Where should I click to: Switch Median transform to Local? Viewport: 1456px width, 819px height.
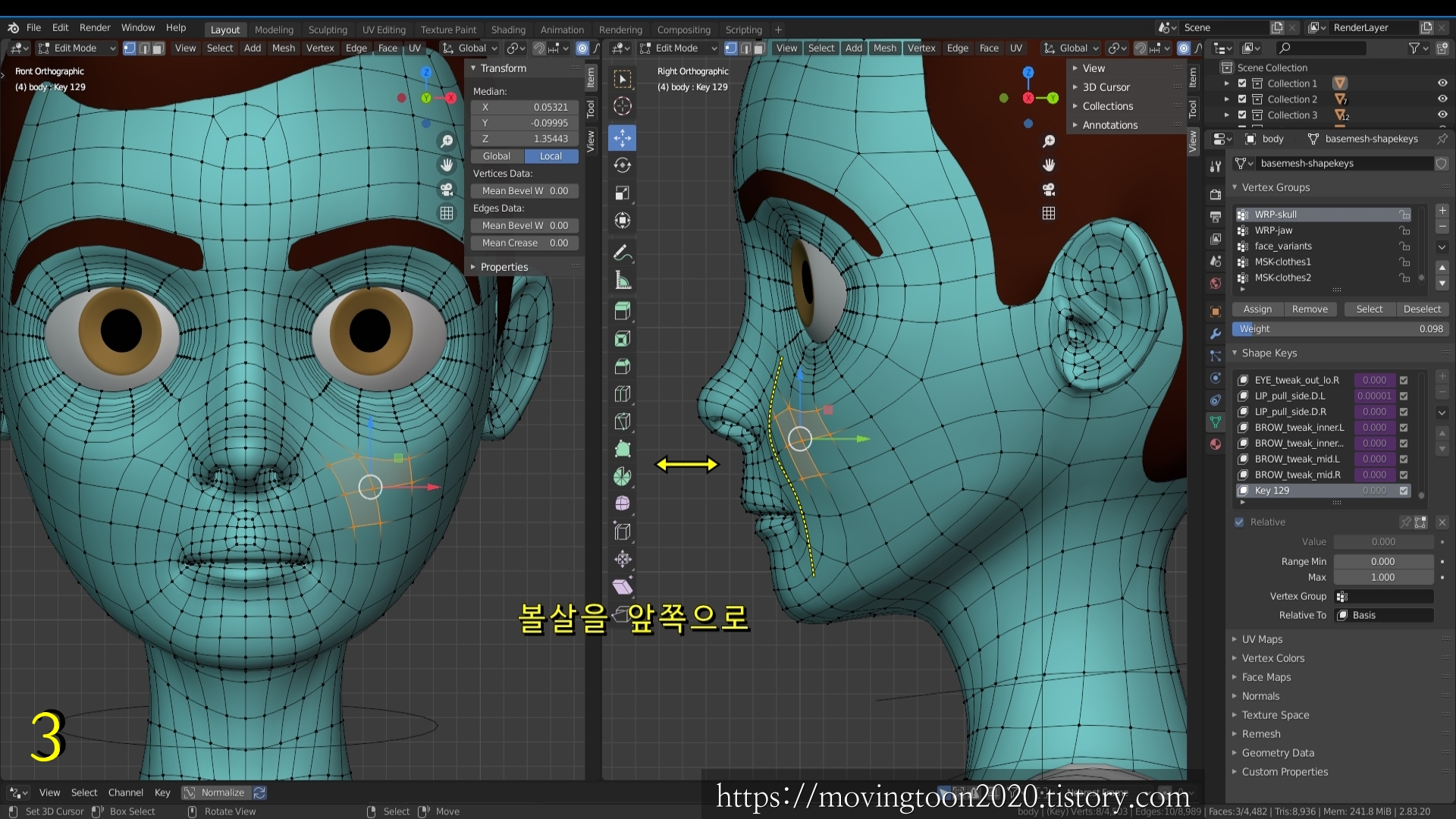pyautogui.click(x=551, y=156)
